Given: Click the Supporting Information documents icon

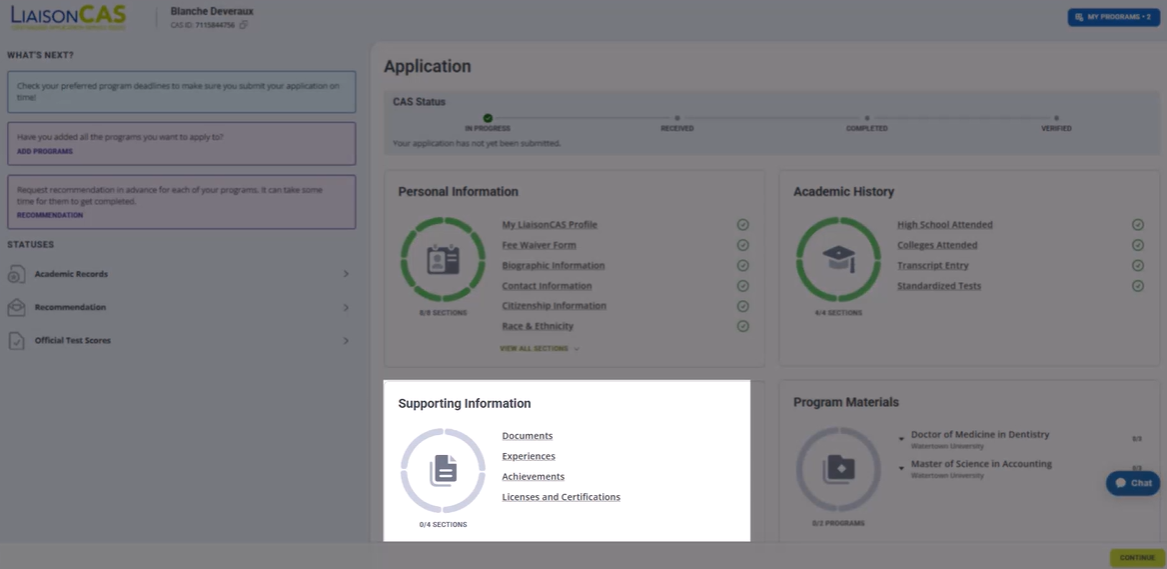Looking at the screenshot, I should point(443,470).
